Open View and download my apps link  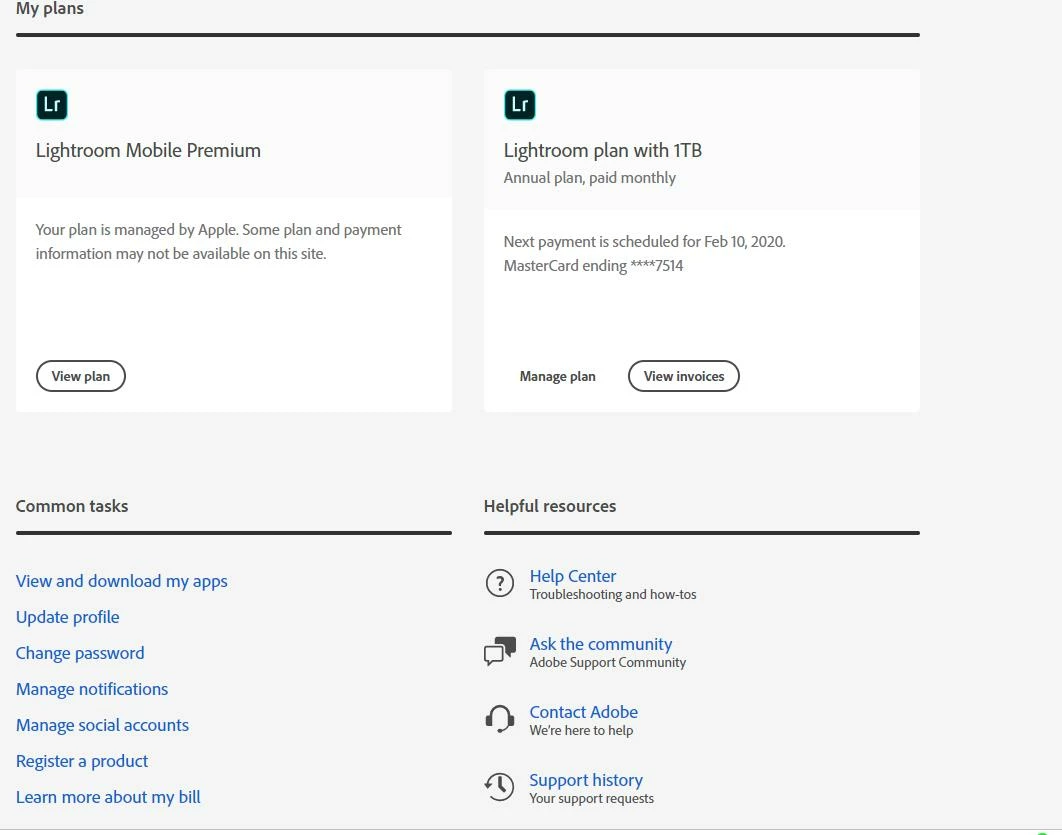tap(122, 582)
